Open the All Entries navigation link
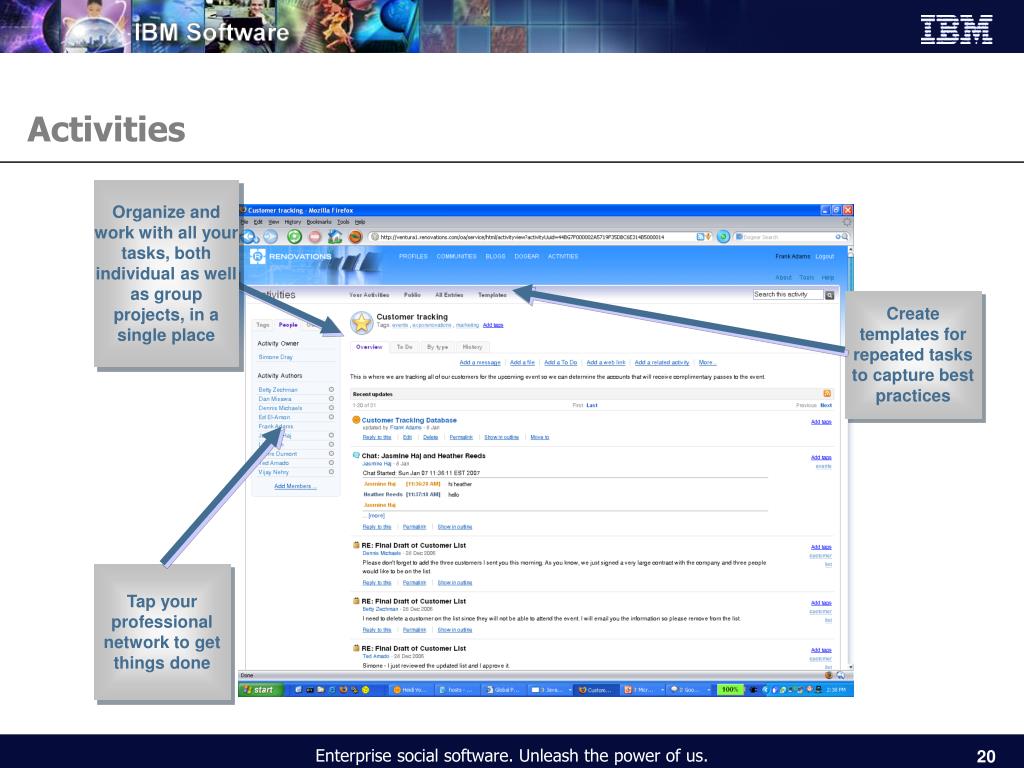1024x768 pixels. (x=449, y=295)
